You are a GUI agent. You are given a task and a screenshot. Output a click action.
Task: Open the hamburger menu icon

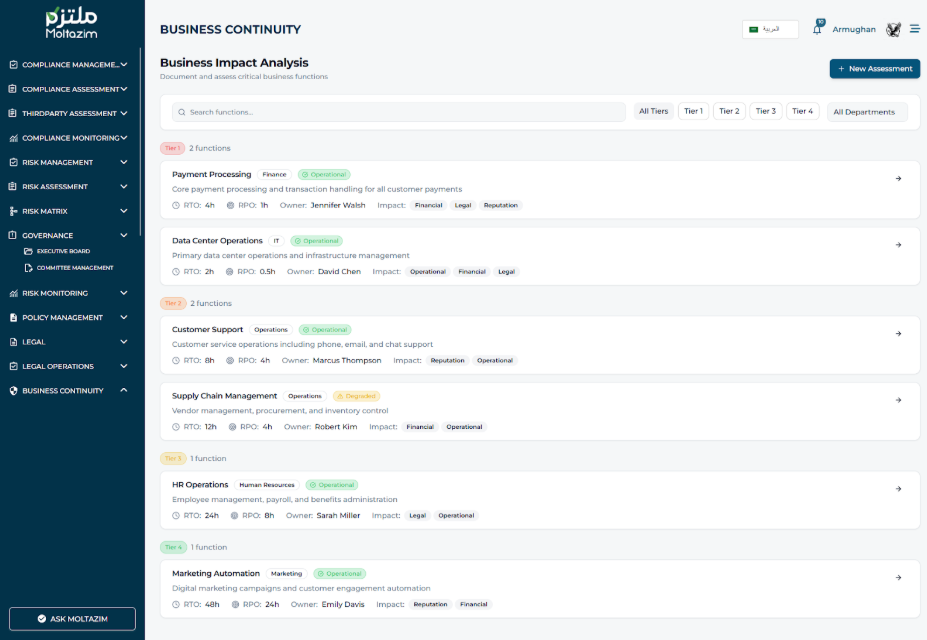pyautogui.click(x=914, y=29)
